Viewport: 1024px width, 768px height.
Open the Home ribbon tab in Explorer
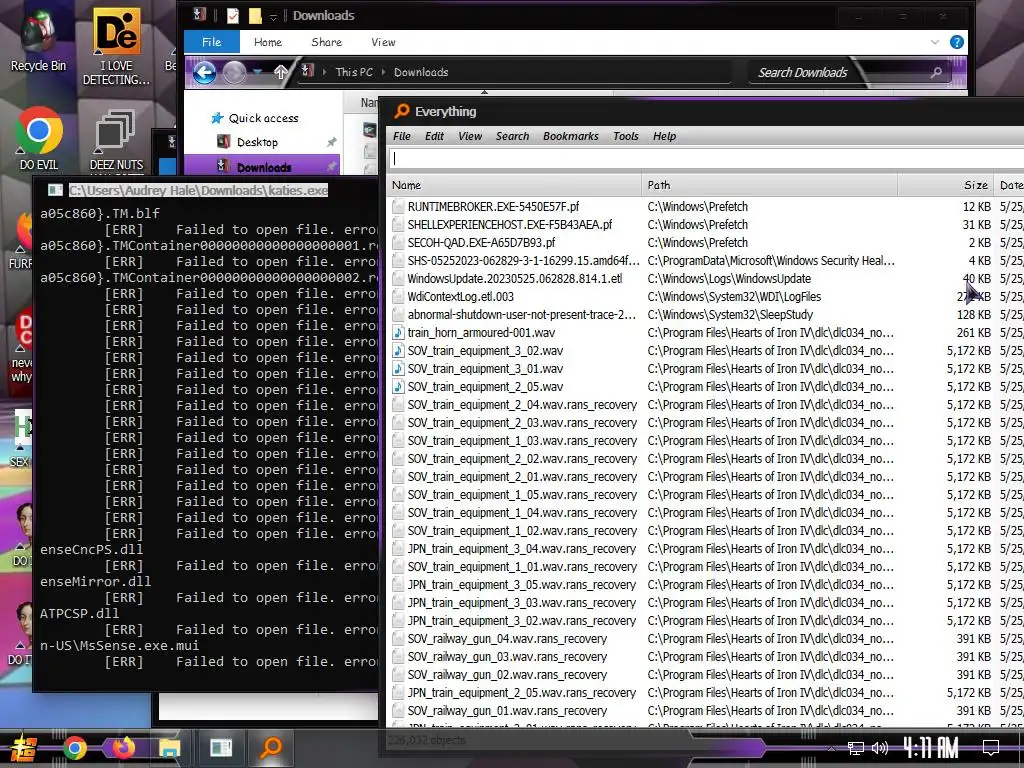click(268, 42)
